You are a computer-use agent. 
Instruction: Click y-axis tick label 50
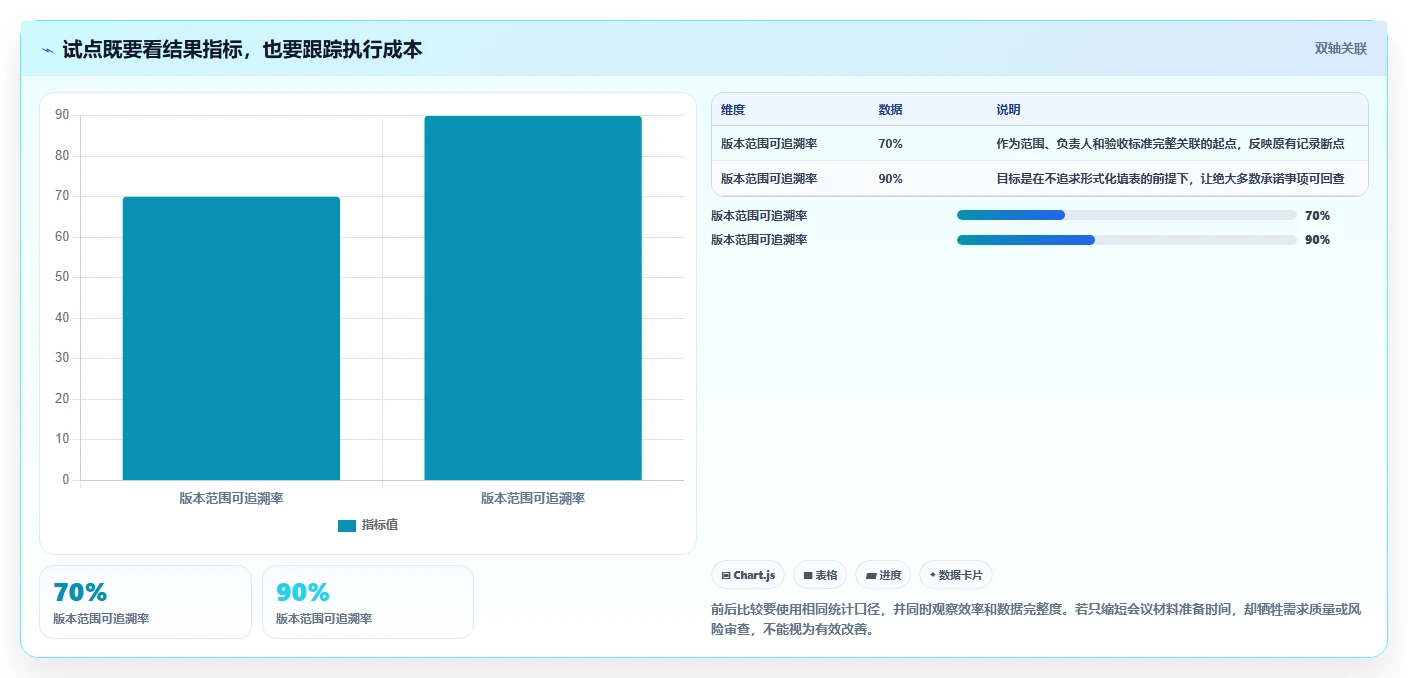pos(62,277)
